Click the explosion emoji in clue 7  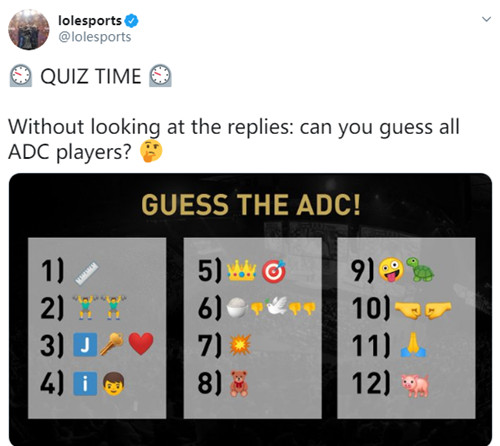tap(240, 345)
